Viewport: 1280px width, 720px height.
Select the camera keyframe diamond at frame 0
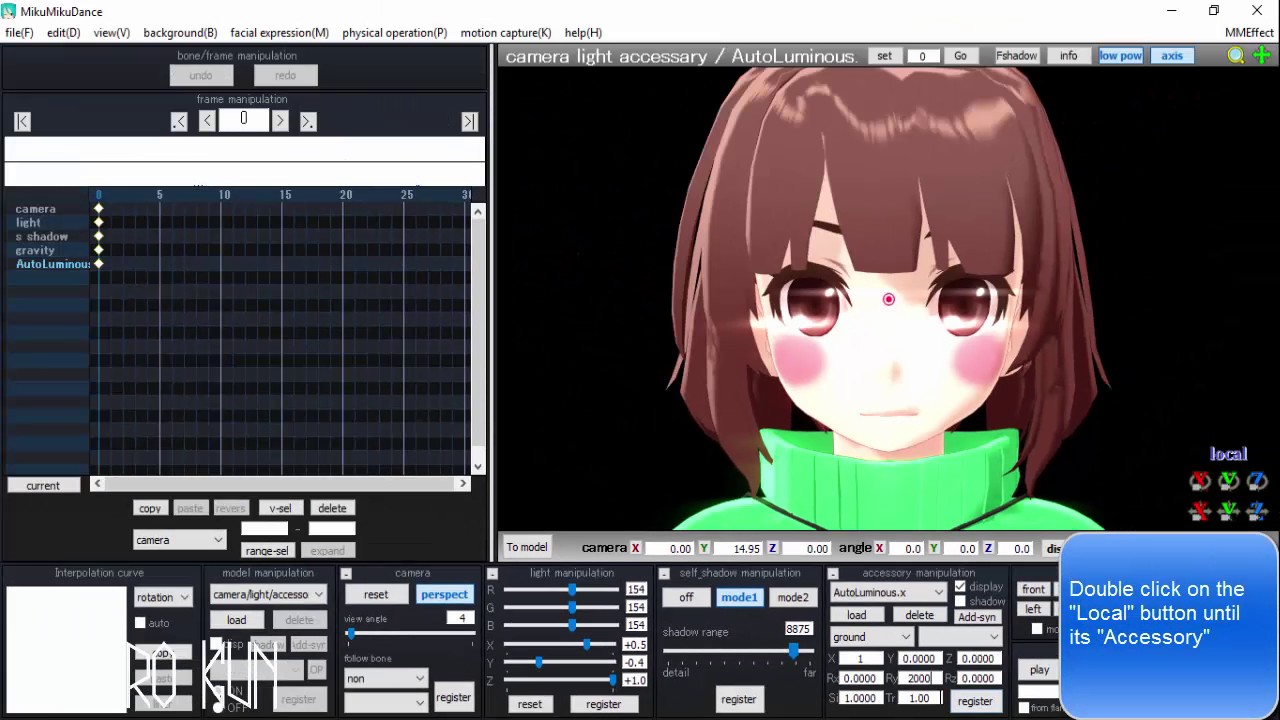98,209
